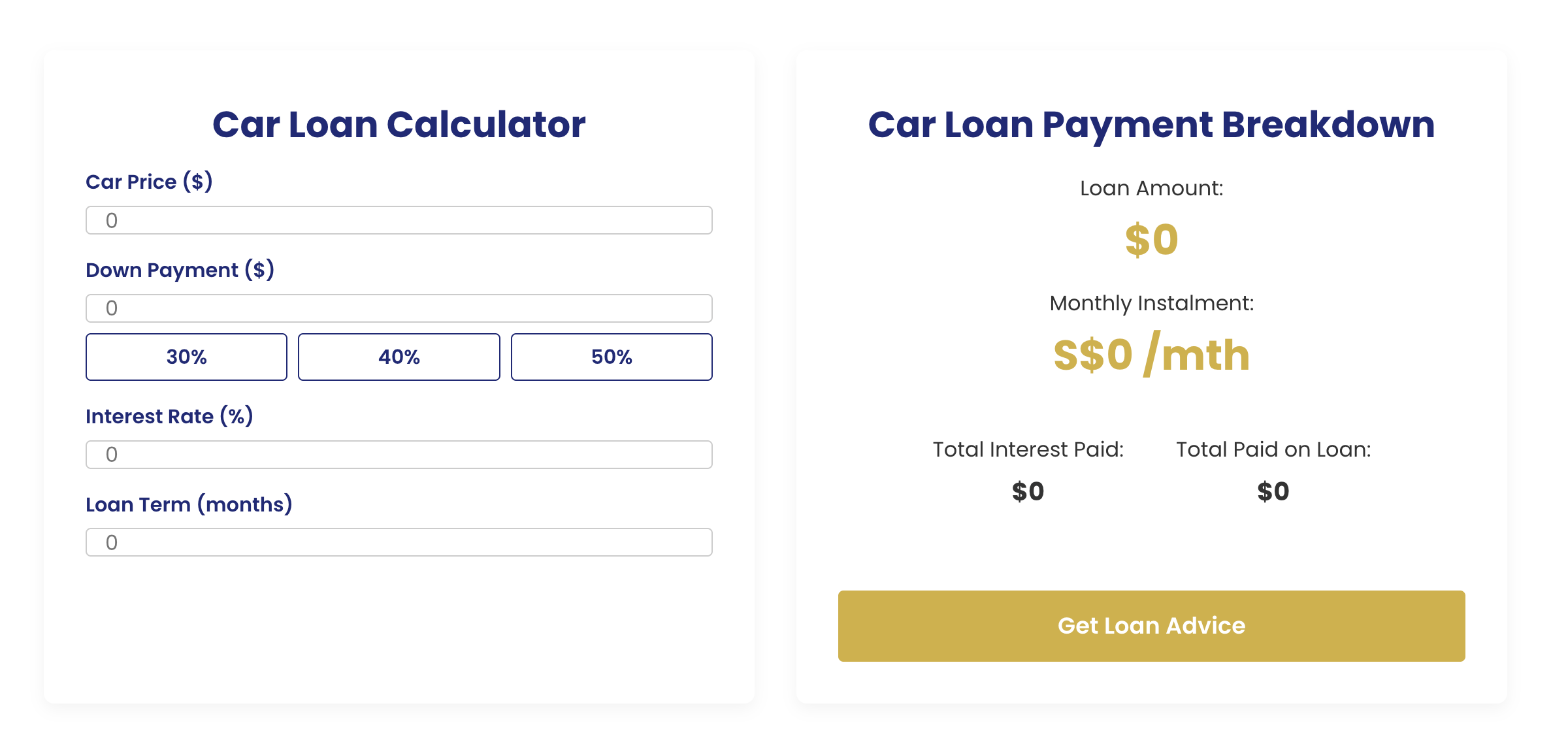
Task: Click the Loan Amount $0 figure
Action: click(x=1151, y=239)
